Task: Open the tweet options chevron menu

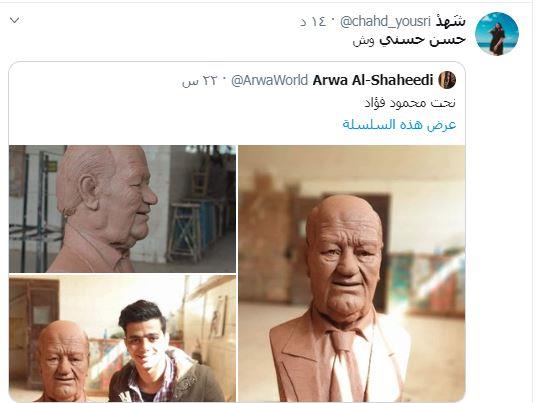Action: click(x=15, y=20)
